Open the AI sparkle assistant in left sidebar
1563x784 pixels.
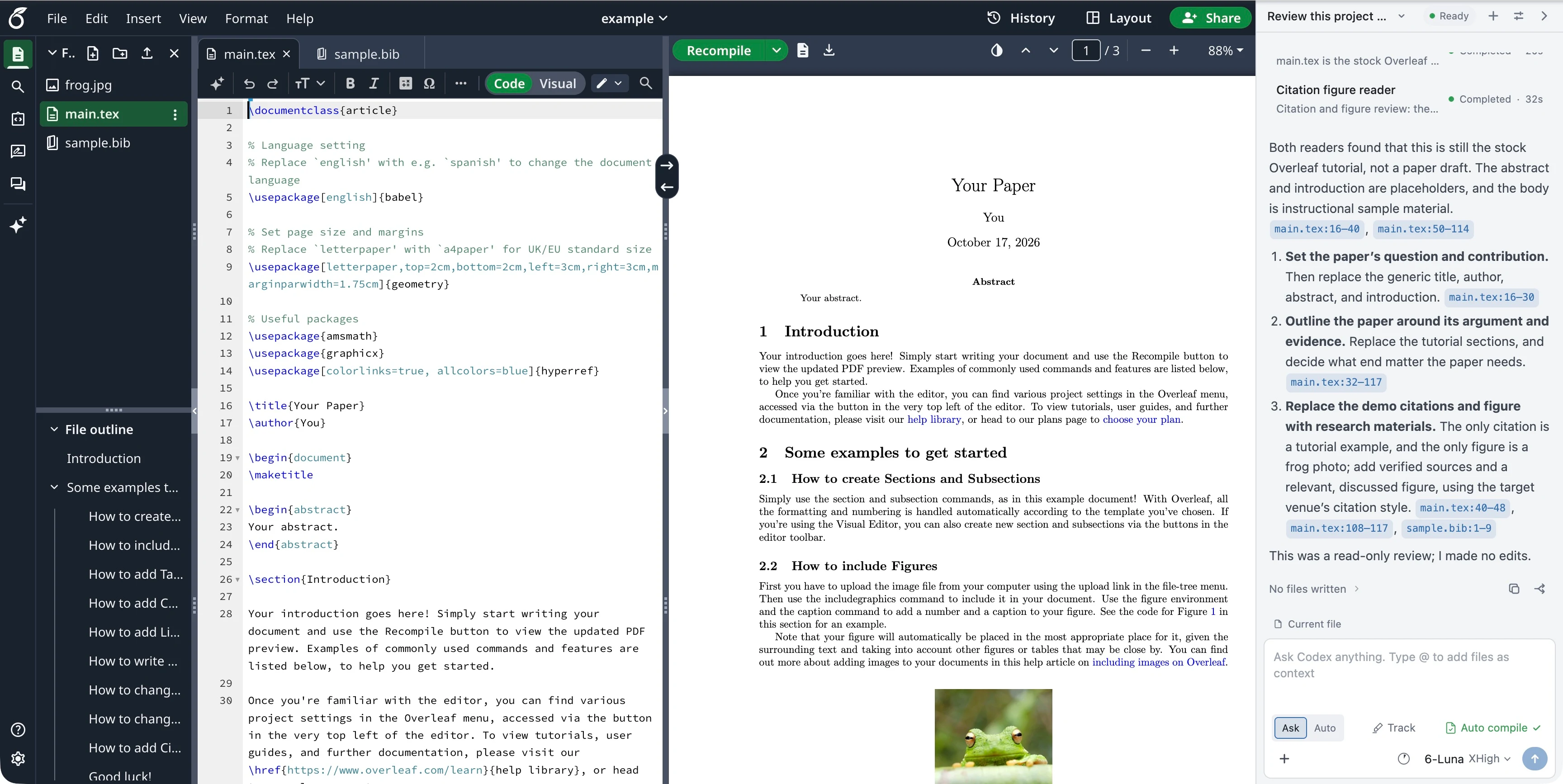18,225
